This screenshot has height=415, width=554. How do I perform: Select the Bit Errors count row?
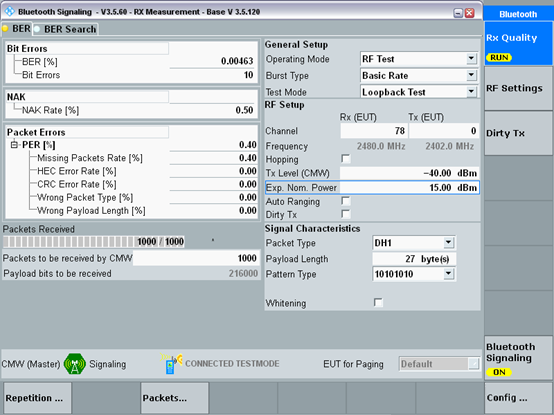131,75
